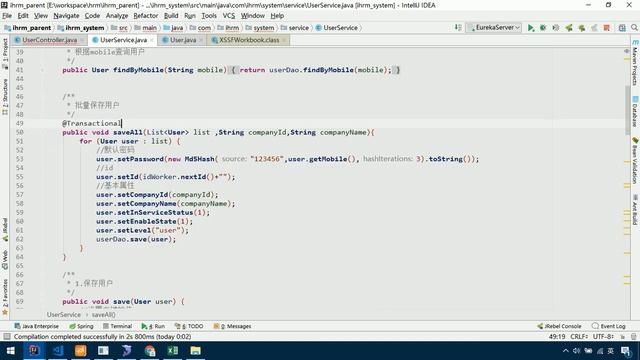Open the Build menu
This screenshot has height=360, width=640.
point(171,16)
